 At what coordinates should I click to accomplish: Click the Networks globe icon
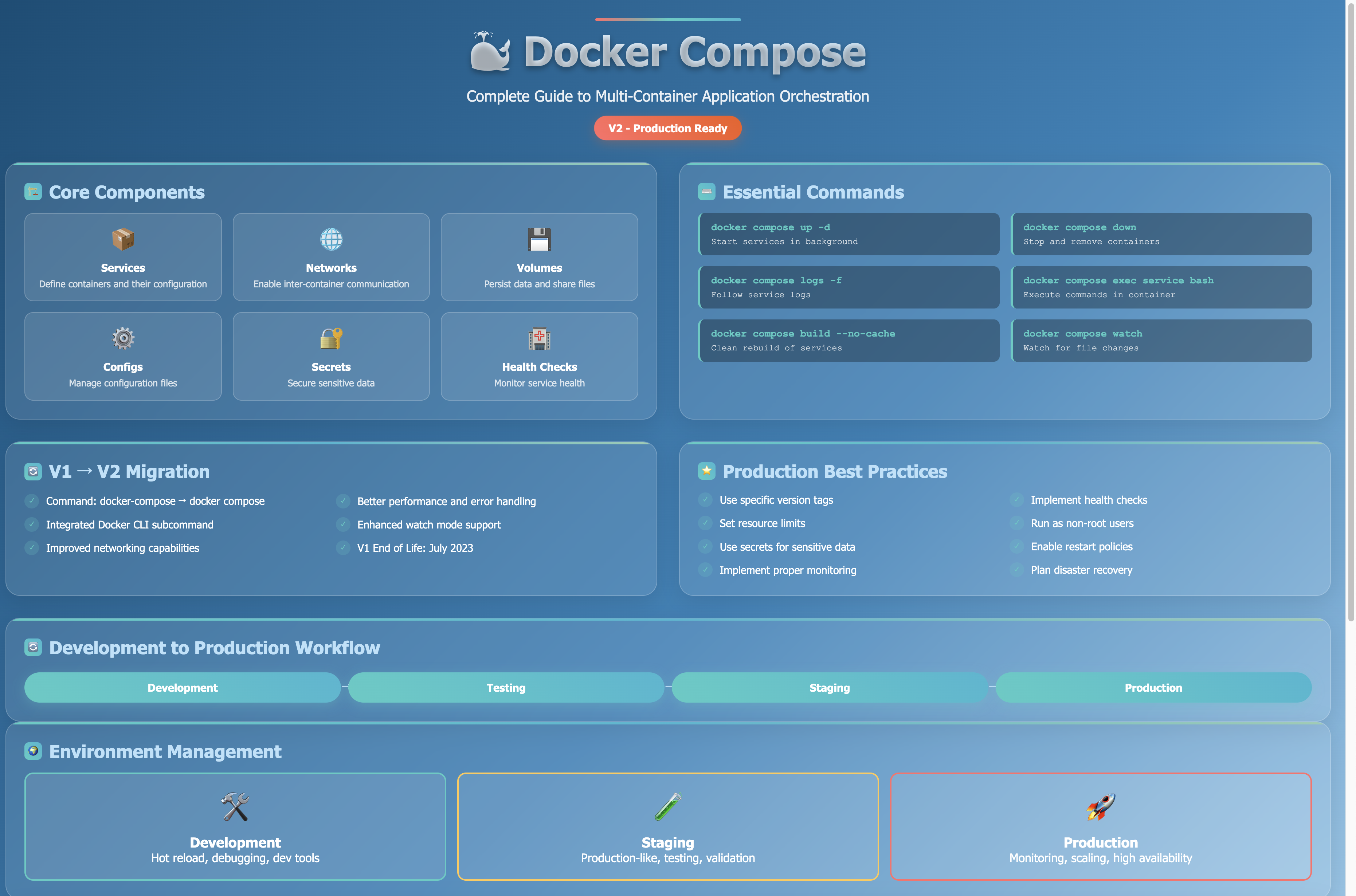coord(331,239)
